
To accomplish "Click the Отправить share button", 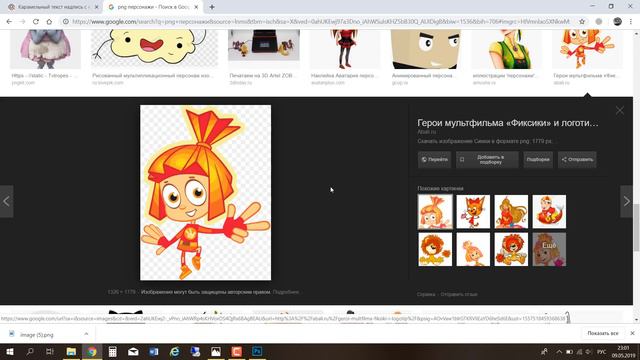I will pos(577,160).
